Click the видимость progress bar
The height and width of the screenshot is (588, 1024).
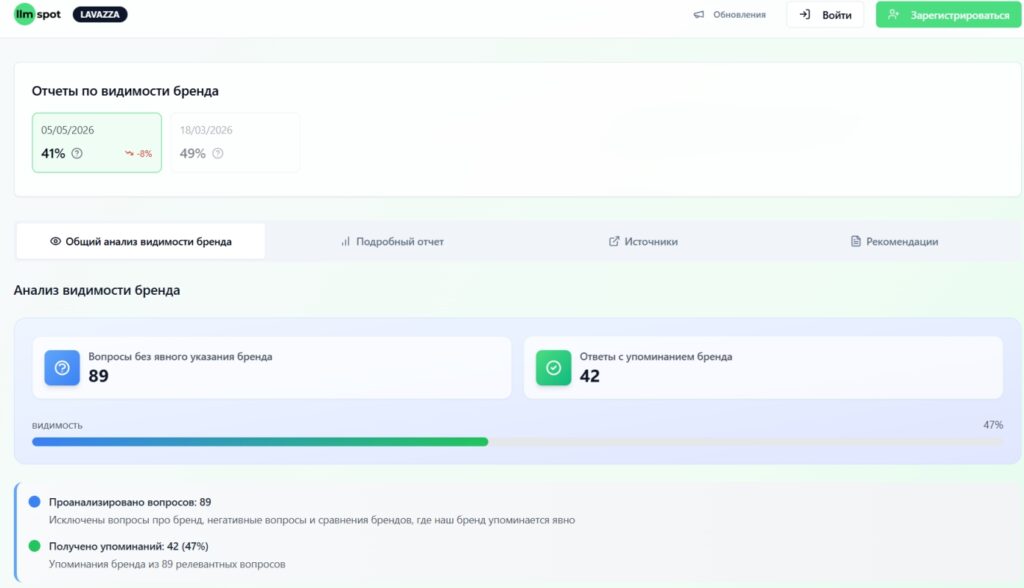[x=517, y=442]
